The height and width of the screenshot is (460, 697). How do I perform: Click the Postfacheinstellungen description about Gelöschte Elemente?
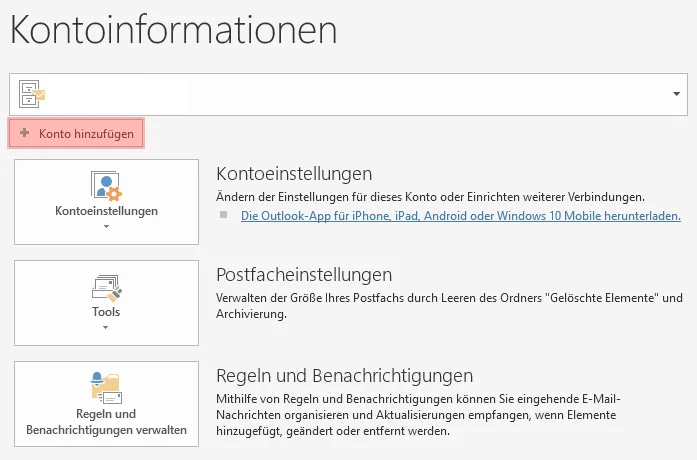pos(449,306)
